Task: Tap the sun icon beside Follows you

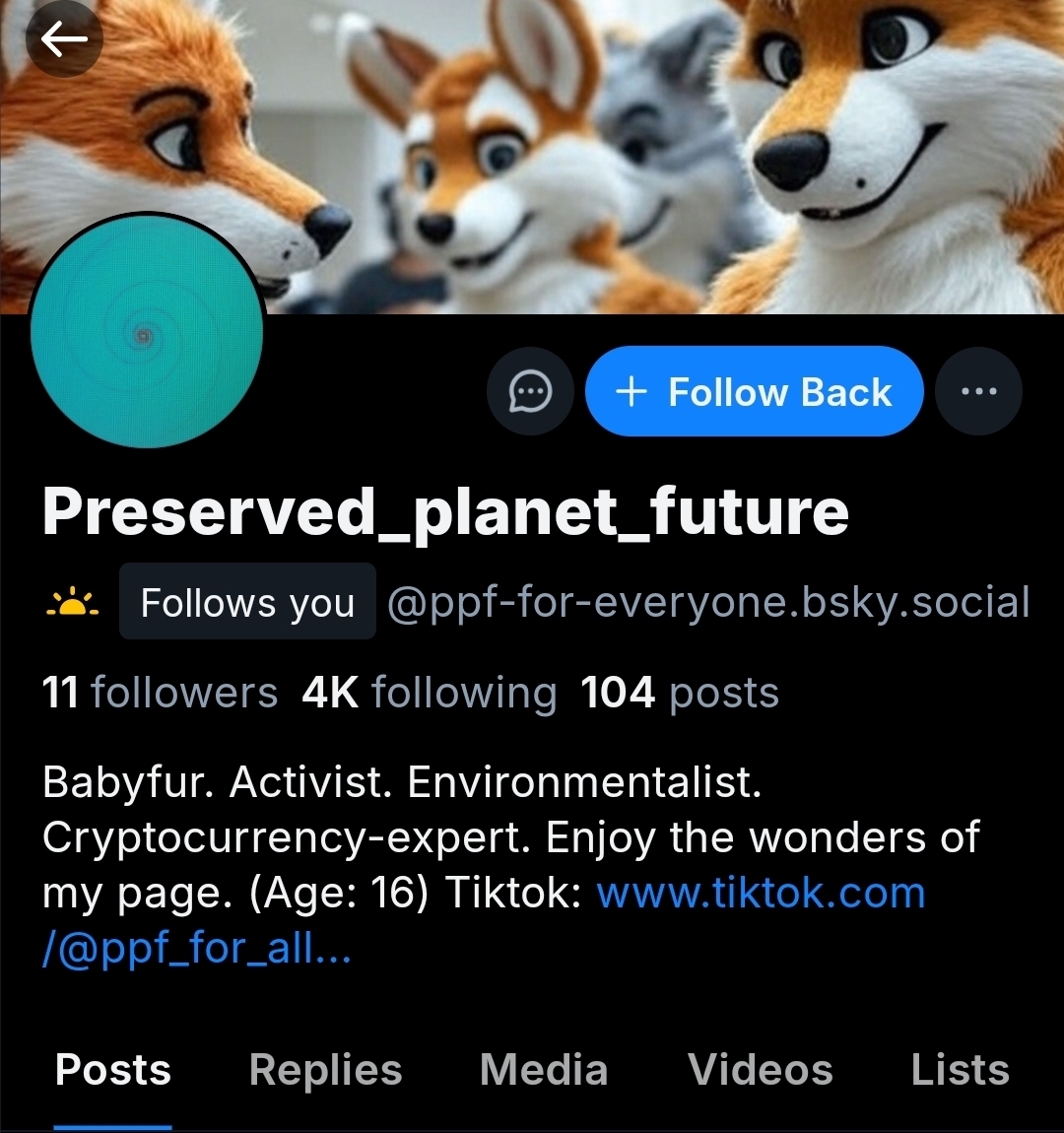Action: click(72, 602)
